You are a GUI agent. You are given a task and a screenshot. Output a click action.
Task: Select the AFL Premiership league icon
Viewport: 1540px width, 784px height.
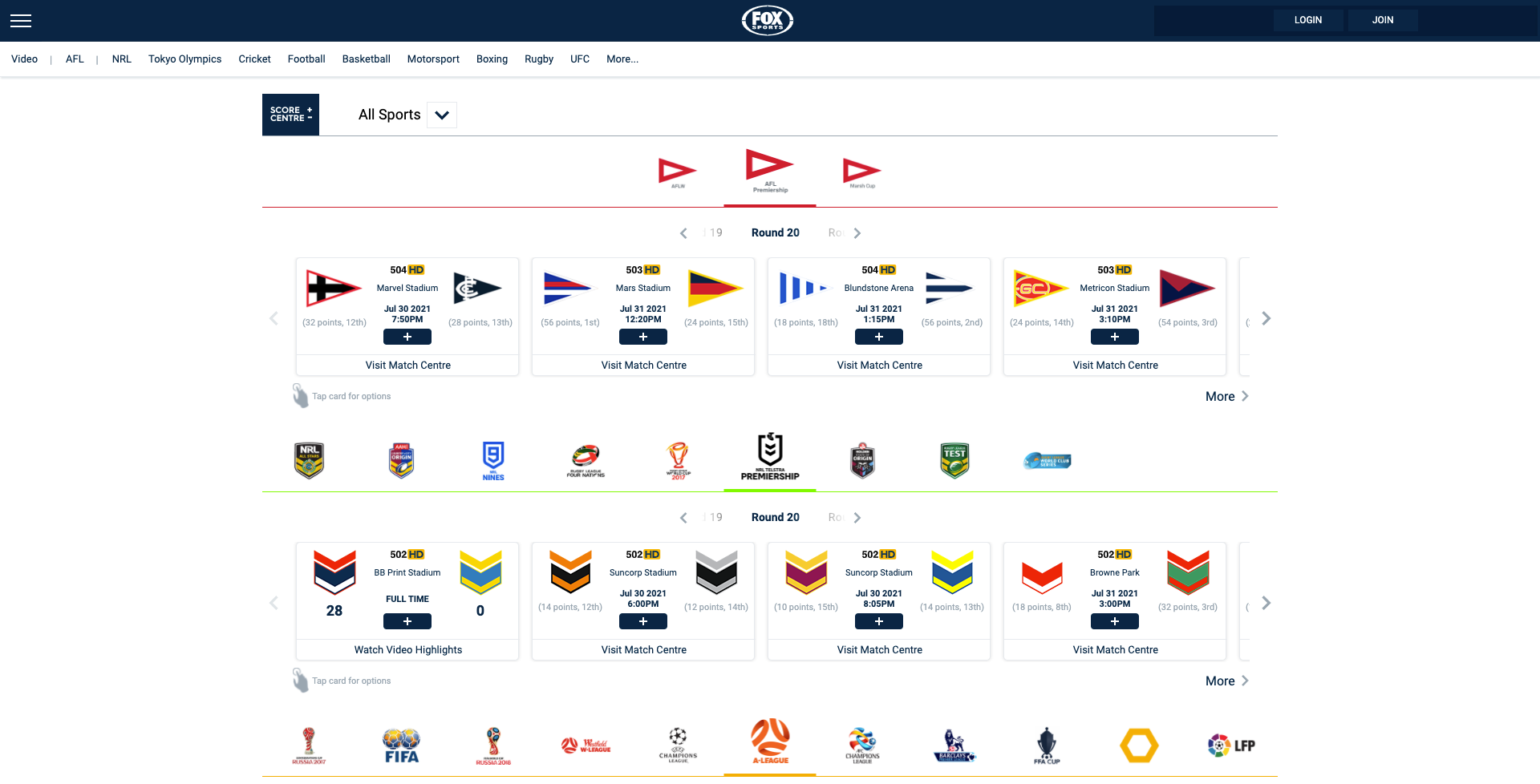pyautogui.click(x=770, y=171)
